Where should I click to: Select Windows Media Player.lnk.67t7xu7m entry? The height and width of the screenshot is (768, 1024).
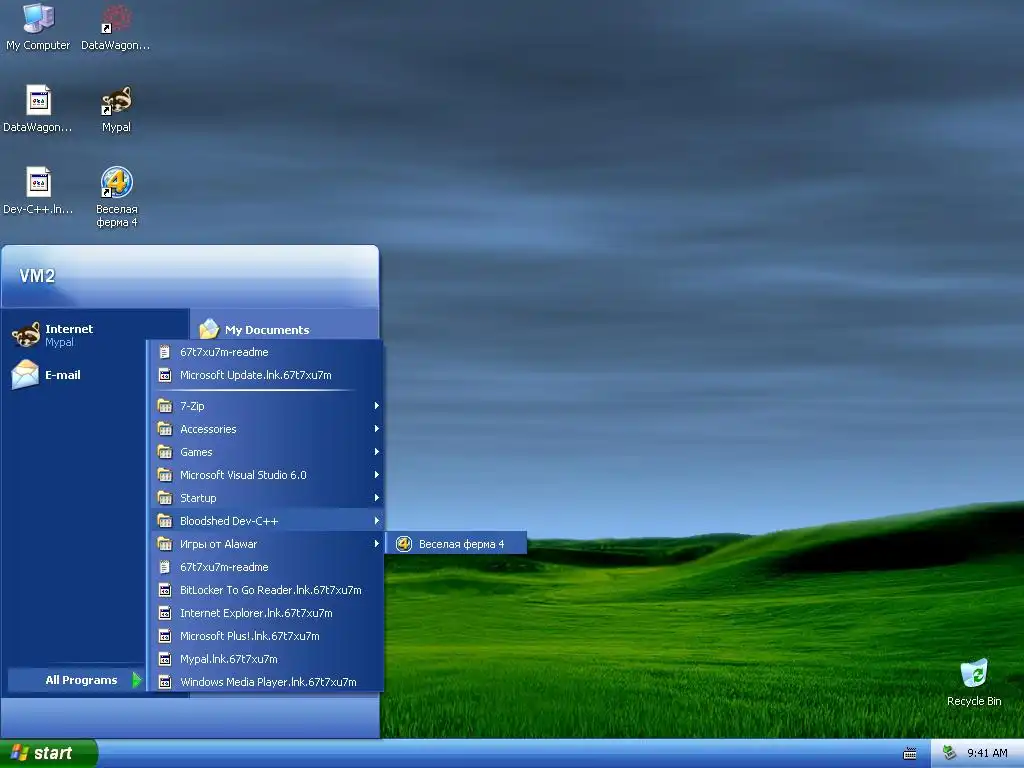267,682
